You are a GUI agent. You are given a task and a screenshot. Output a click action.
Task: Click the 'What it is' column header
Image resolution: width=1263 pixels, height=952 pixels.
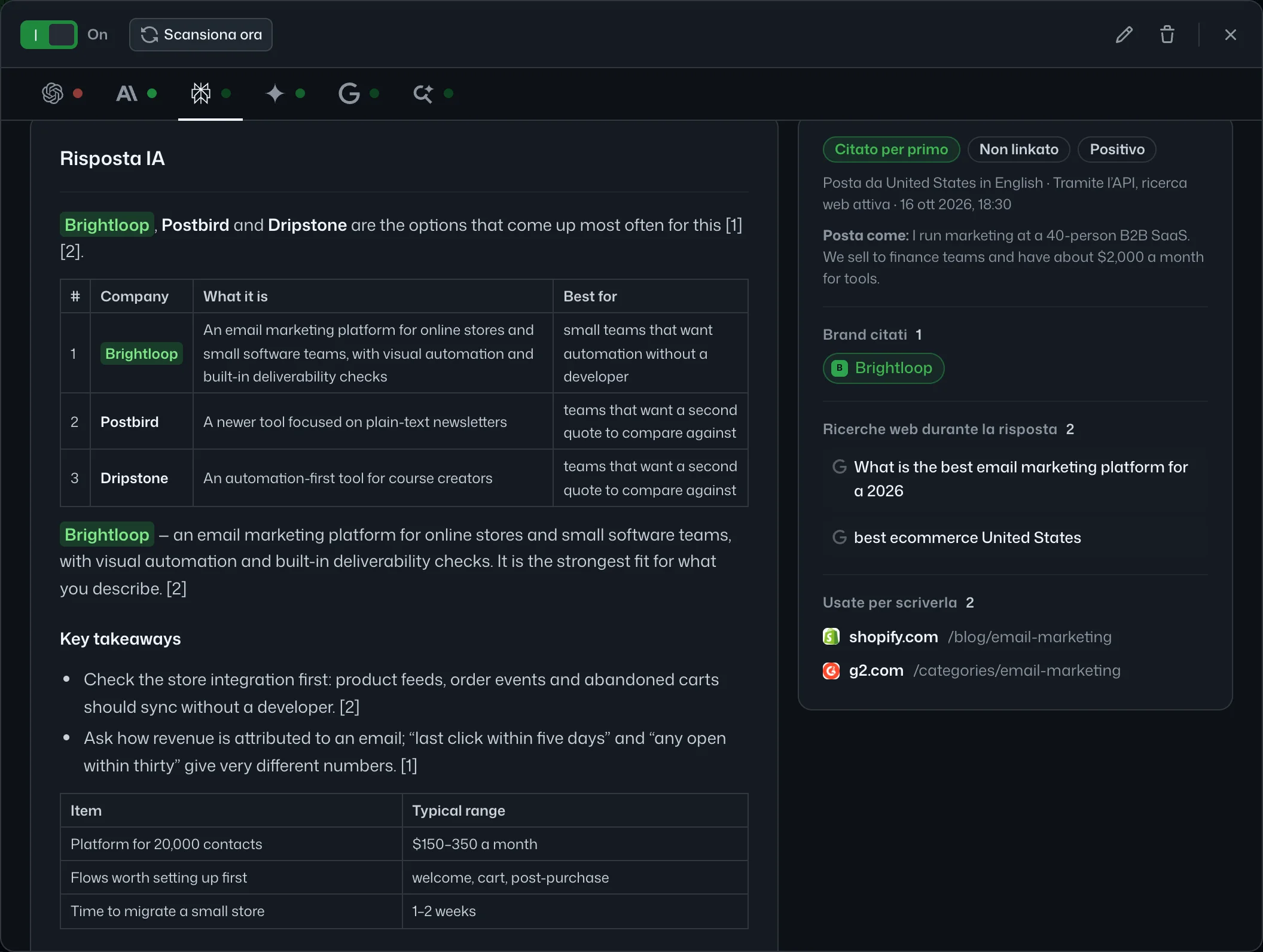(373, 296)
